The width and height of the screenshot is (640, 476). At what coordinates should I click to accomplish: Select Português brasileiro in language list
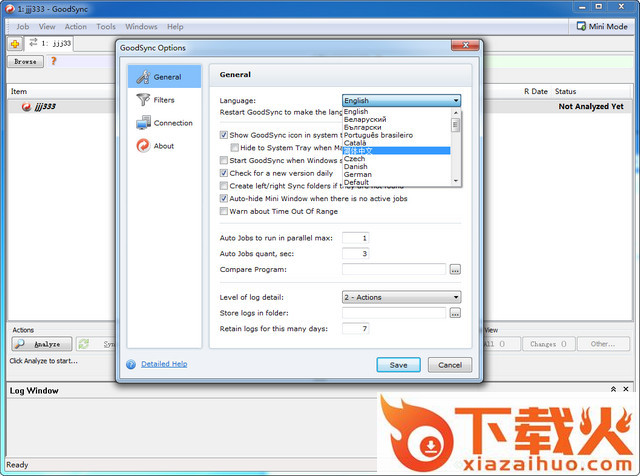click(x=396, y=135)
